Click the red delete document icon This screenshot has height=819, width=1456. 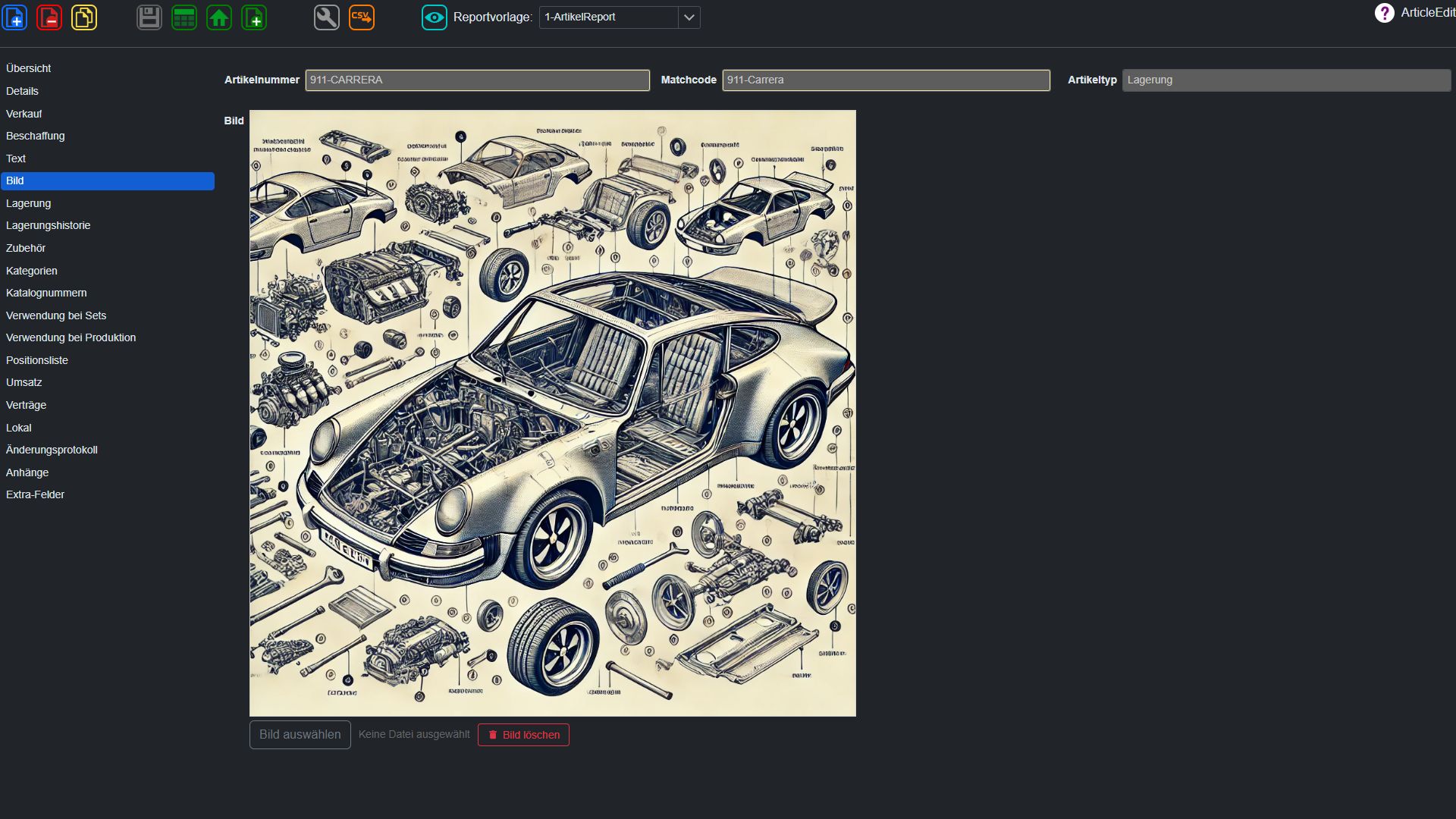coord(49,17)
